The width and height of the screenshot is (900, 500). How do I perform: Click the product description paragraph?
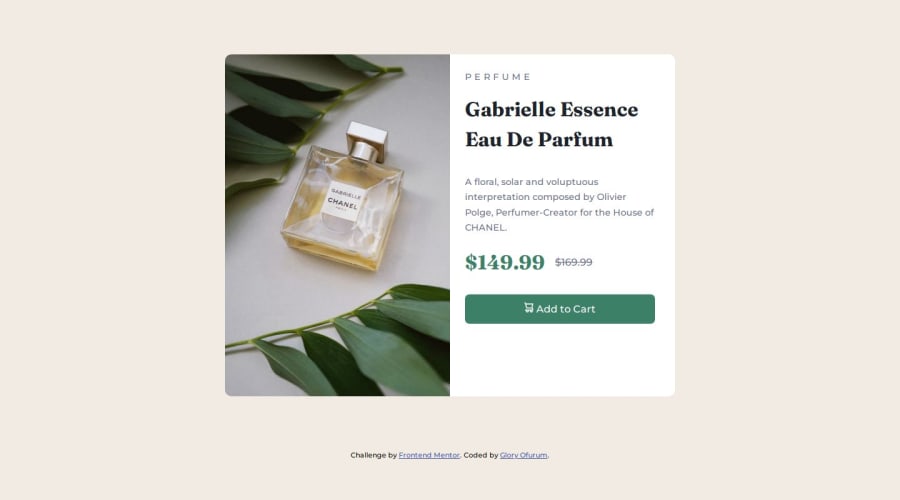[x=560, y=204]
